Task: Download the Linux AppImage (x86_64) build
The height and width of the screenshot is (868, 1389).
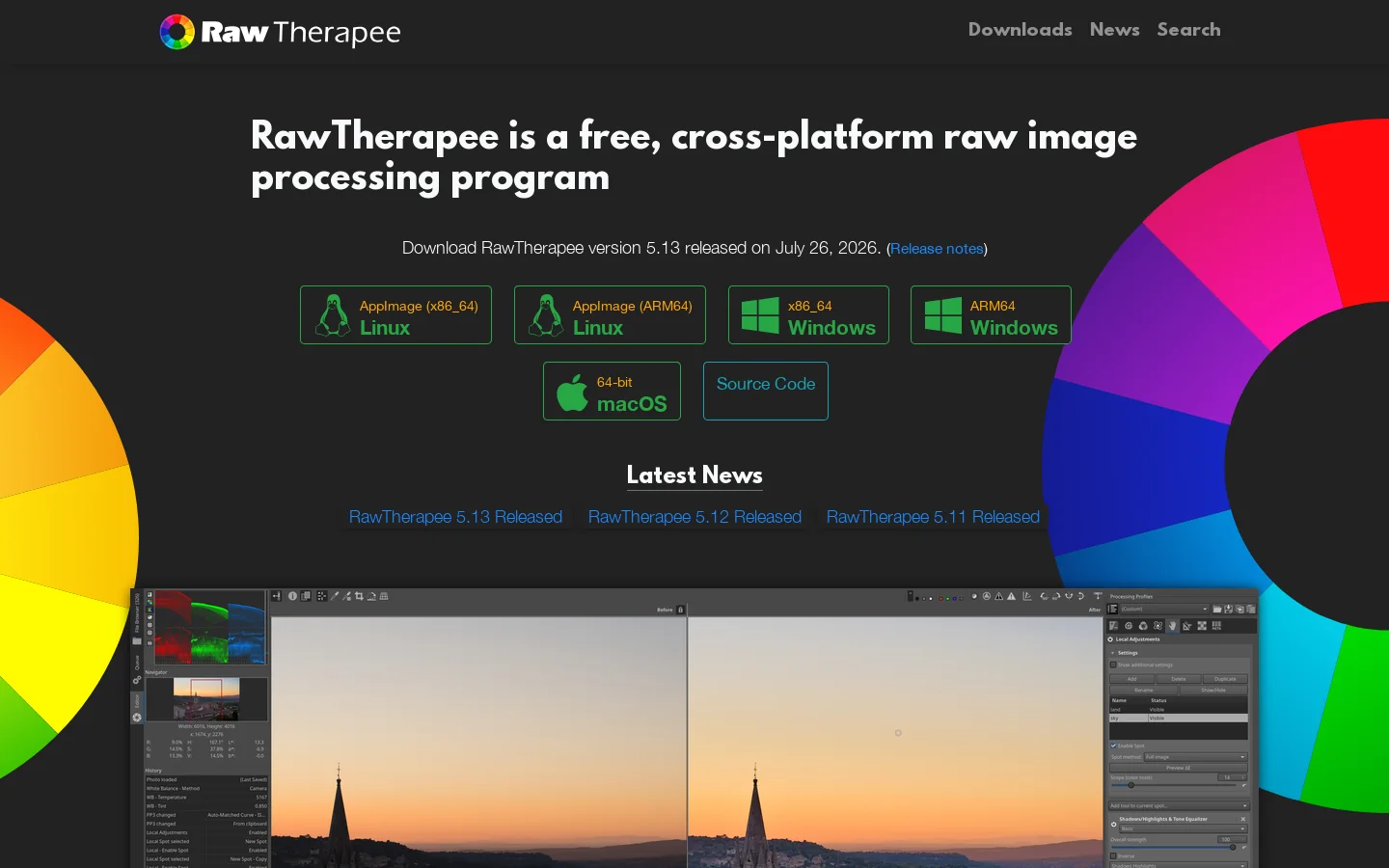Action: pos(395,314)
